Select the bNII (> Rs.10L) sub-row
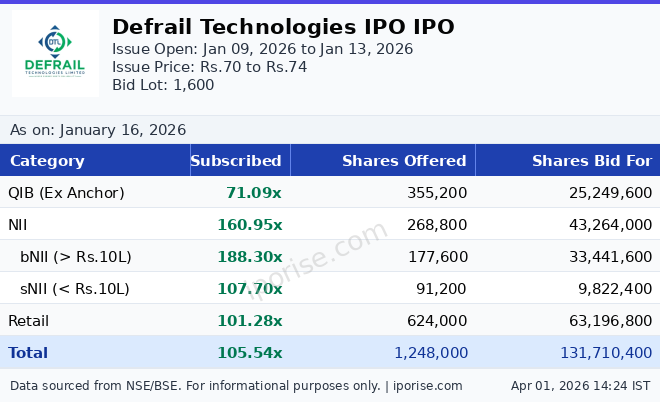The width and height of the screenshot is (660, 402). 76,257
